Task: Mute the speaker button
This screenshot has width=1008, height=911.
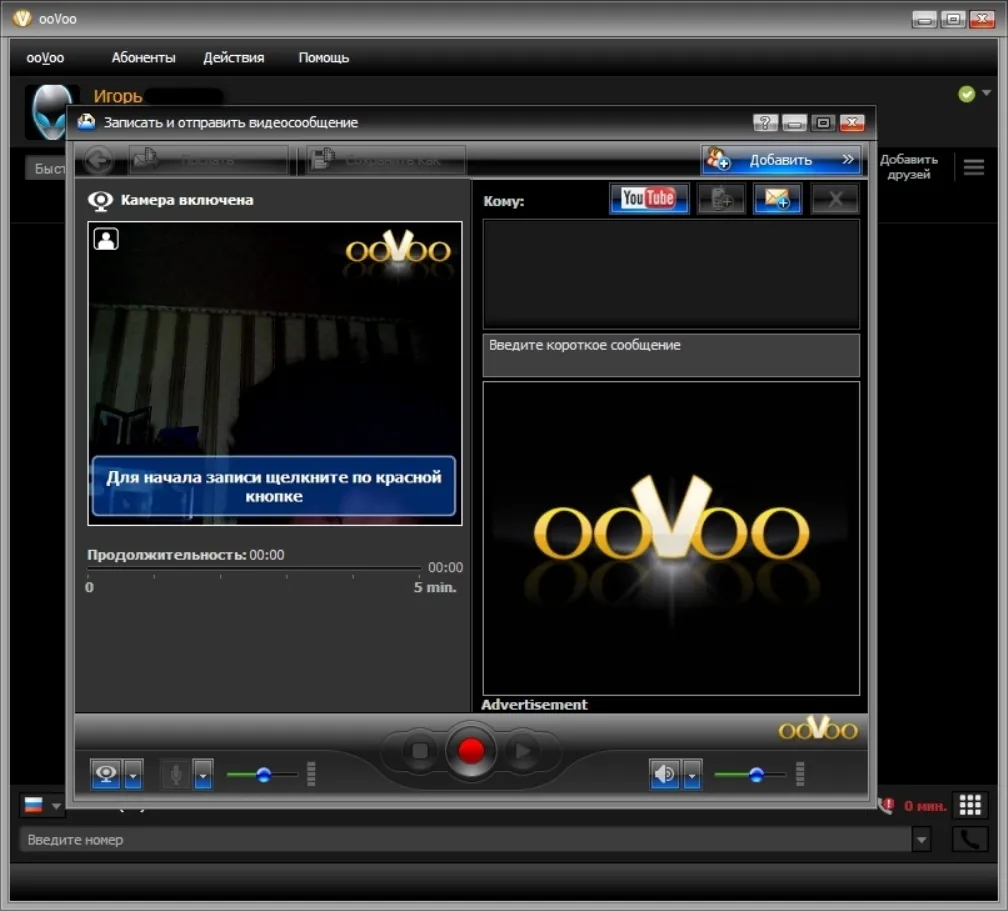Action: click(x=665, y=773)
